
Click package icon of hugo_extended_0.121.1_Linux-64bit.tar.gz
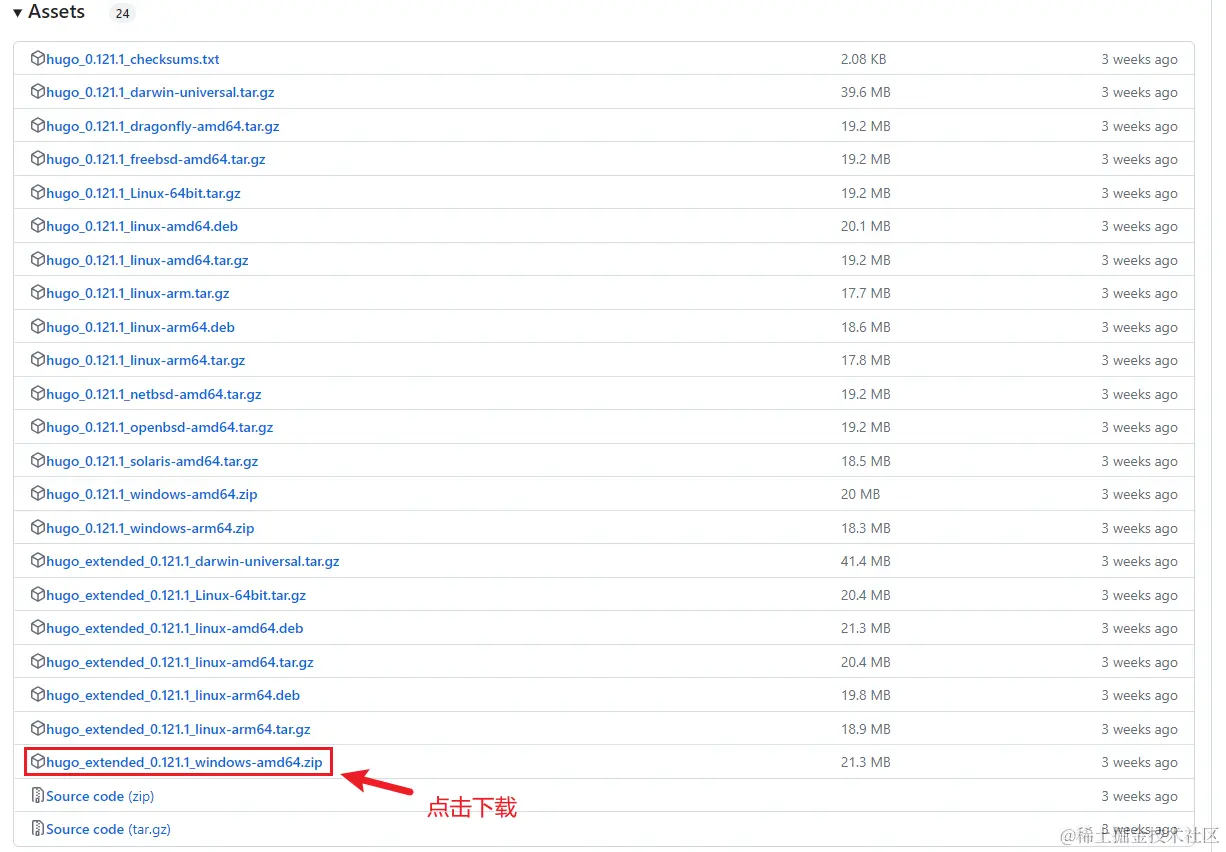tap(38, 595)
